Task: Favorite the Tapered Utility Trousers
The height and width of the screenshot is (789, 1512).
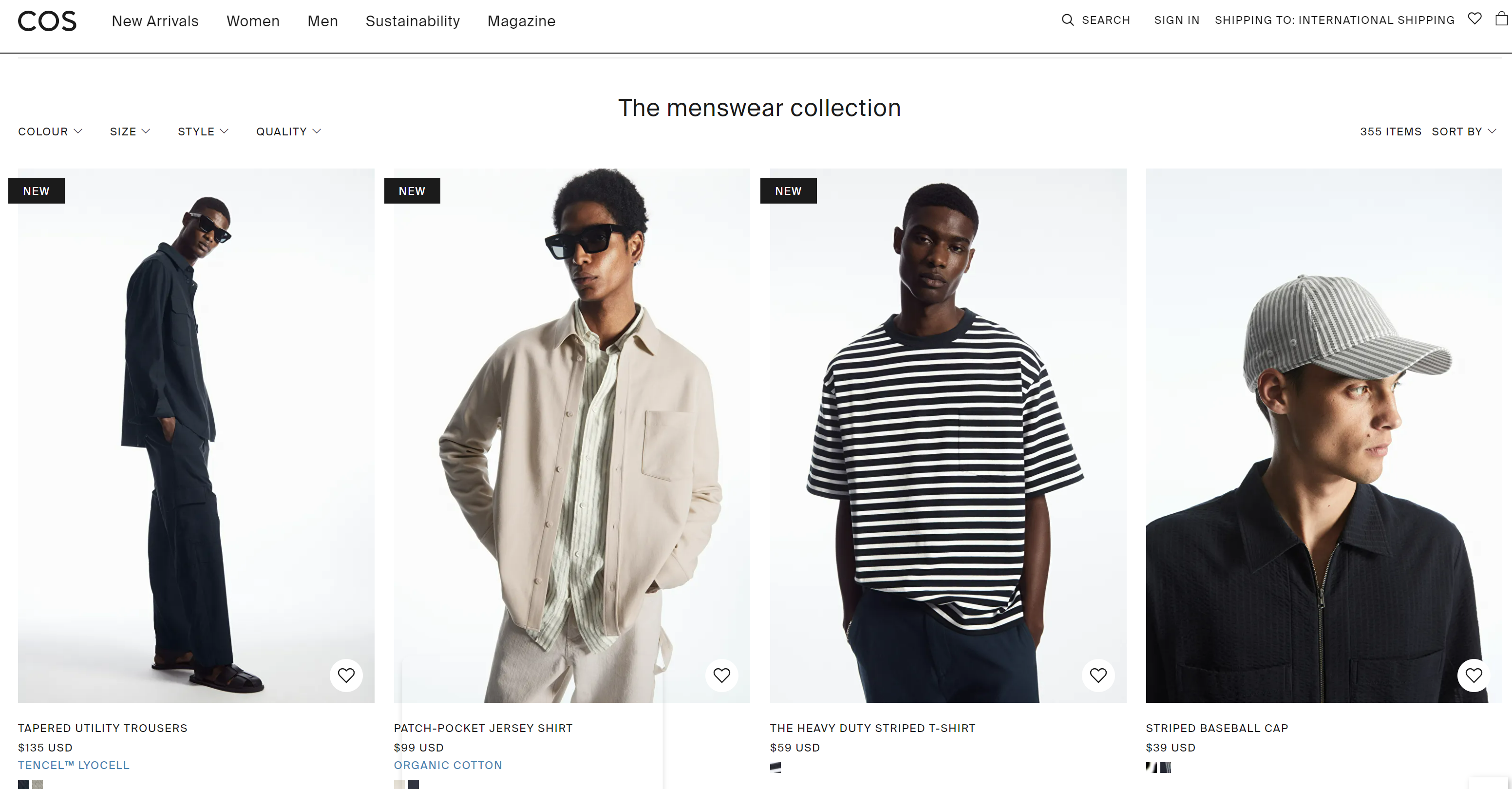Action: 346,675
